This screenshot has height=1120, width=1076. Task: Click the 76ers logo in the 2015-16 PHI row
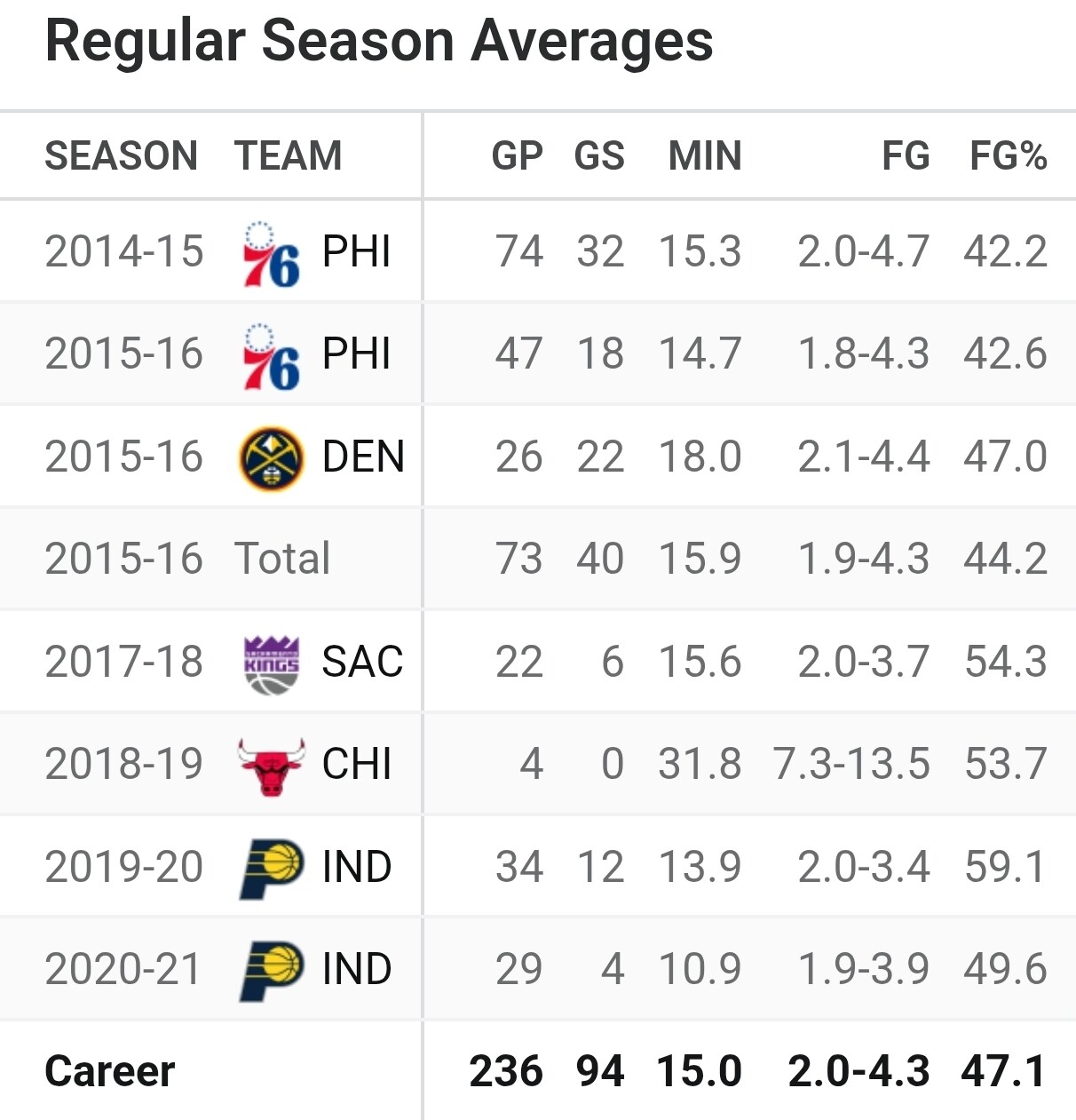pyautogui.click(x=271, y=356)
